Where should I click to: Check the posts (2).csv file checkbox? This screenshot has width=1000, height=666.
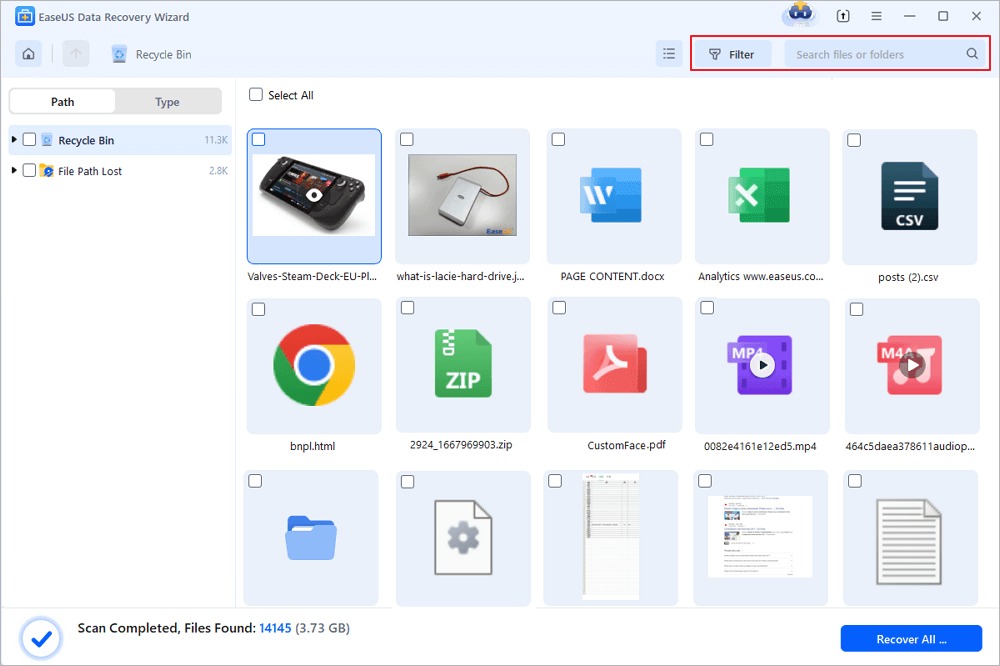[x=854, y=139]
